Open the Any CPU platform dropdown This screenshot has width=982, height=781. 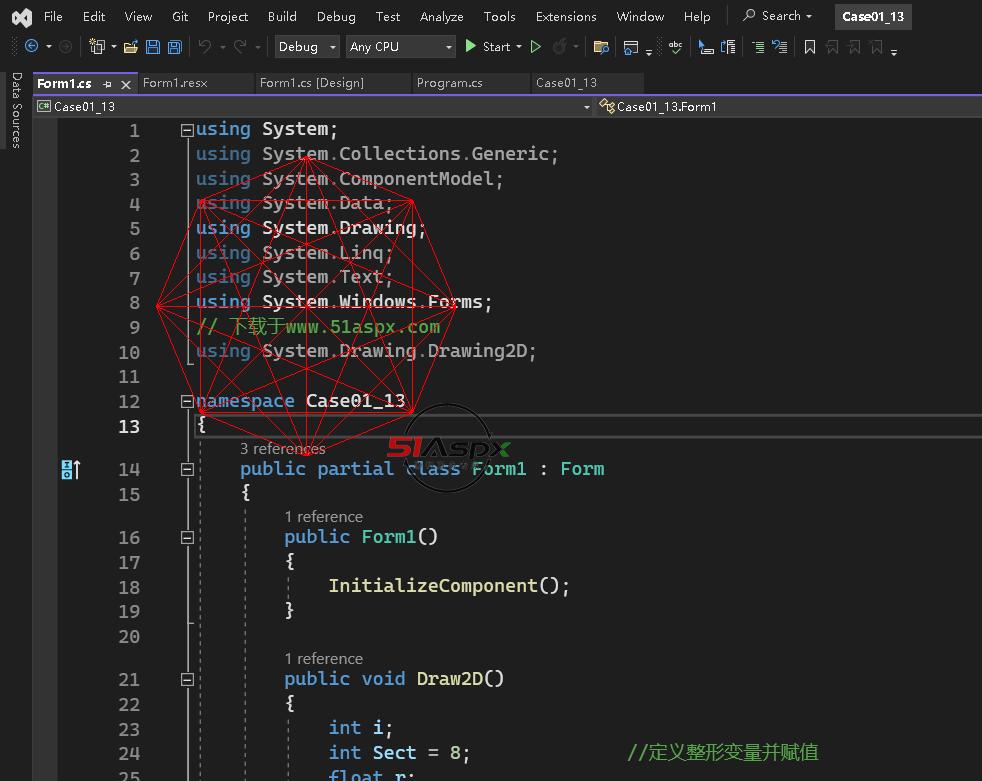(400, 47)
